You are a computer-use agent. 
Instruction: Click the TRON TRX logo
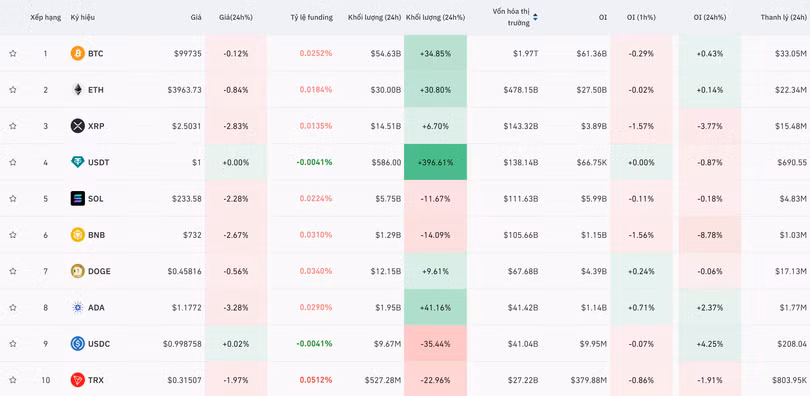(x=77, y=380)
